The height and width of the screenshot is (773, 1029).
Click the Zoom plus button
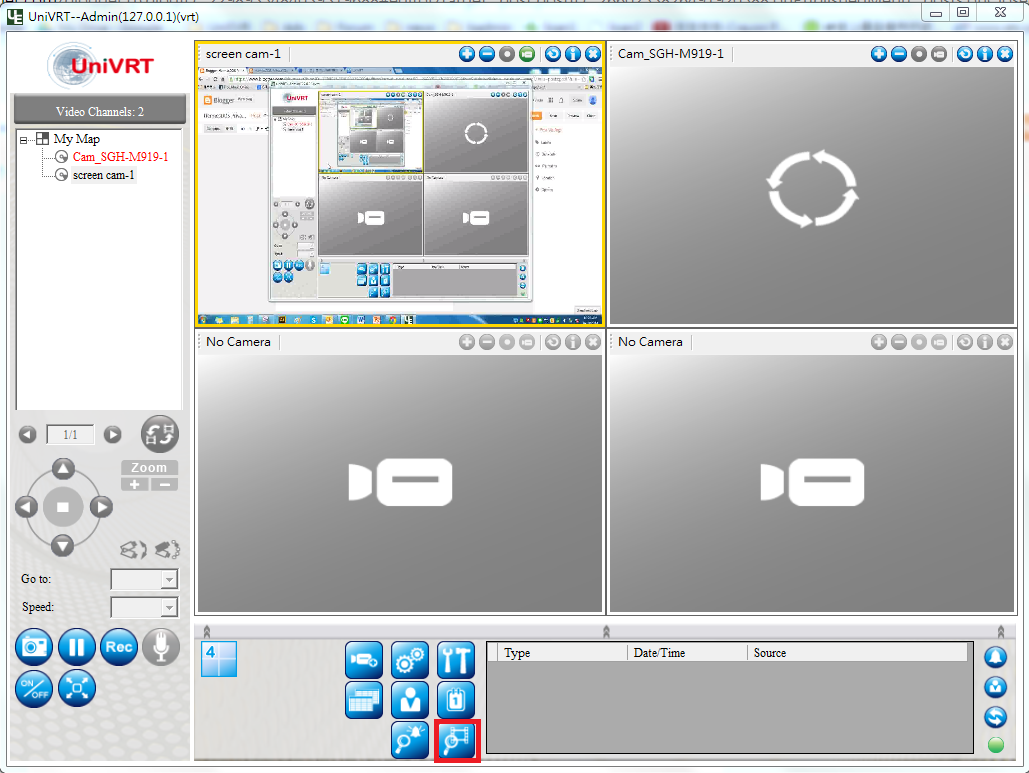(135, 484)
